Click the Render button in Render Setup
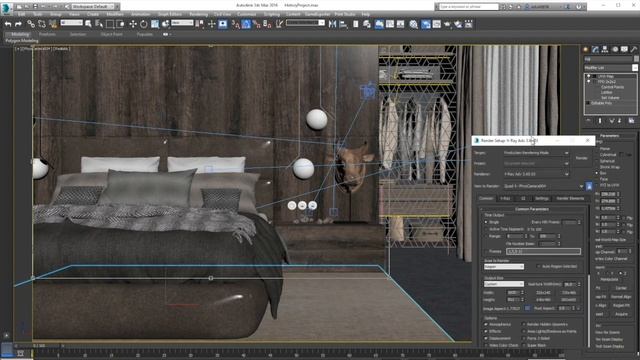 click(581, 158)
